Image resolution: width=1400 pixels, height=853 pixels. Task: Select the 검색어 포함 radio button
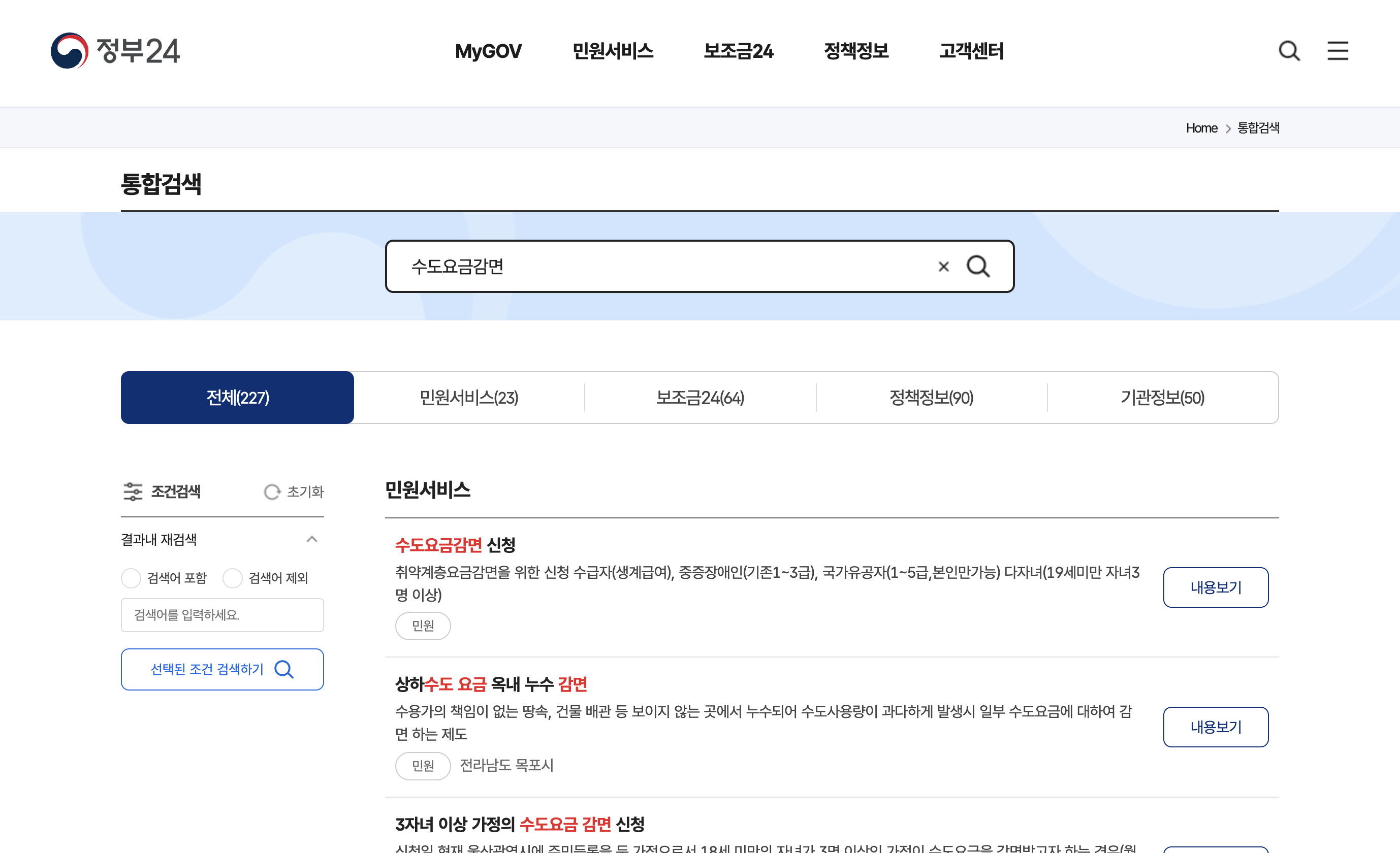[x=131, y=578]
